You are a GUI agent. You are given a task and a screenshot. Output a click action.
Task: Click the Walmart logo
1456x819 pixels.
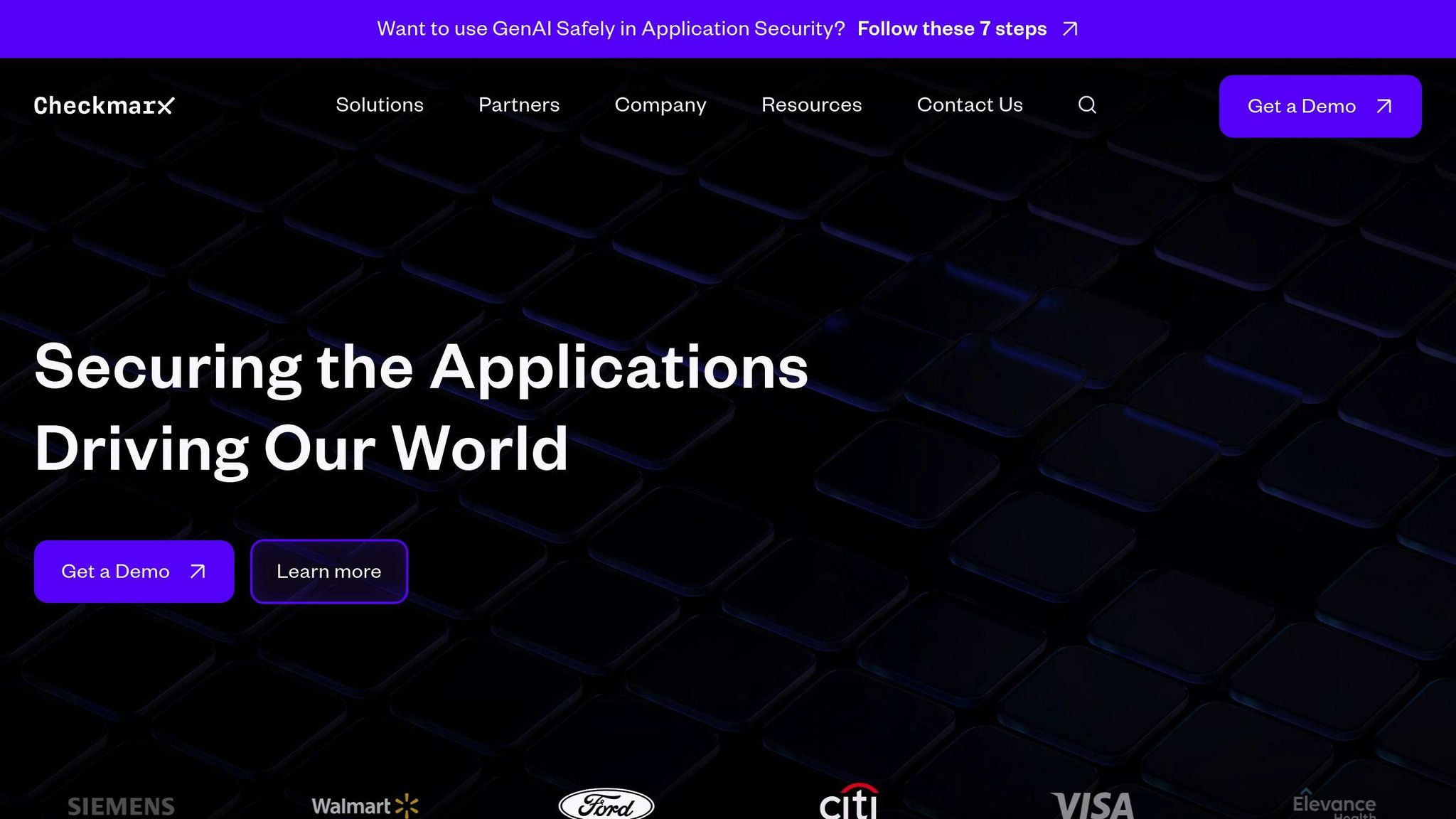[365, 806]
